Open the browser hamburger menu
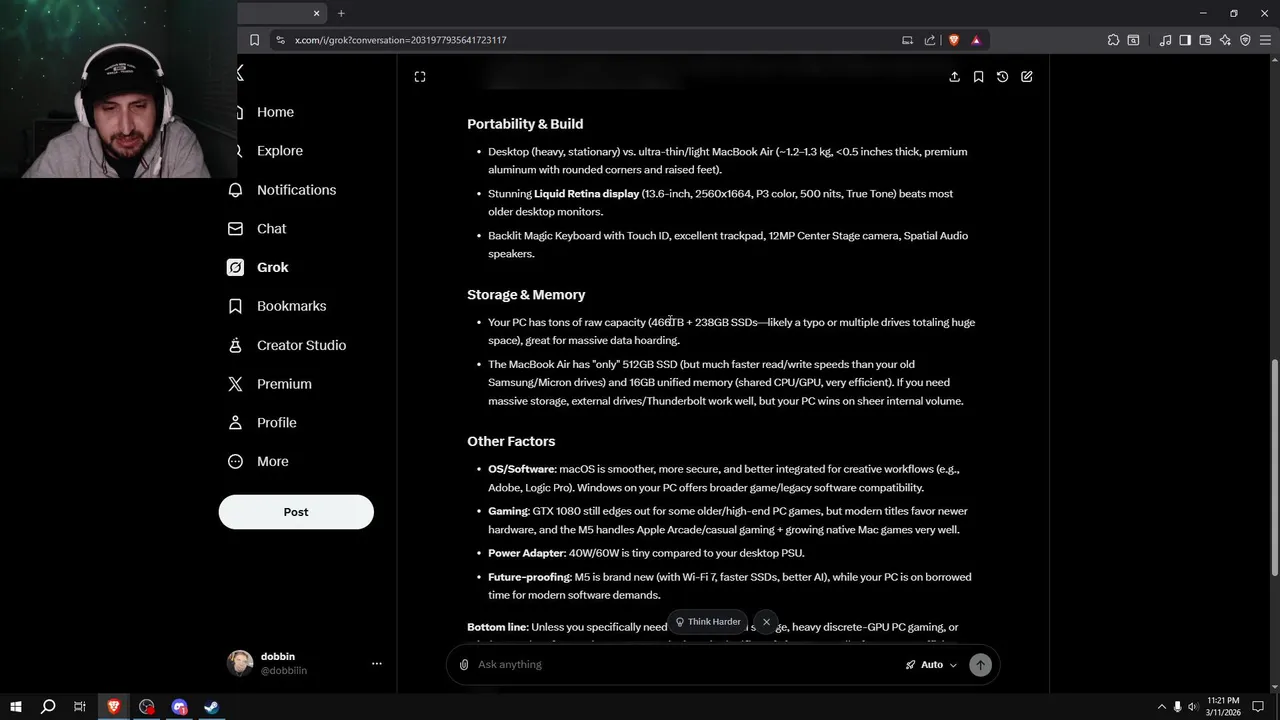 (1265, 40)
